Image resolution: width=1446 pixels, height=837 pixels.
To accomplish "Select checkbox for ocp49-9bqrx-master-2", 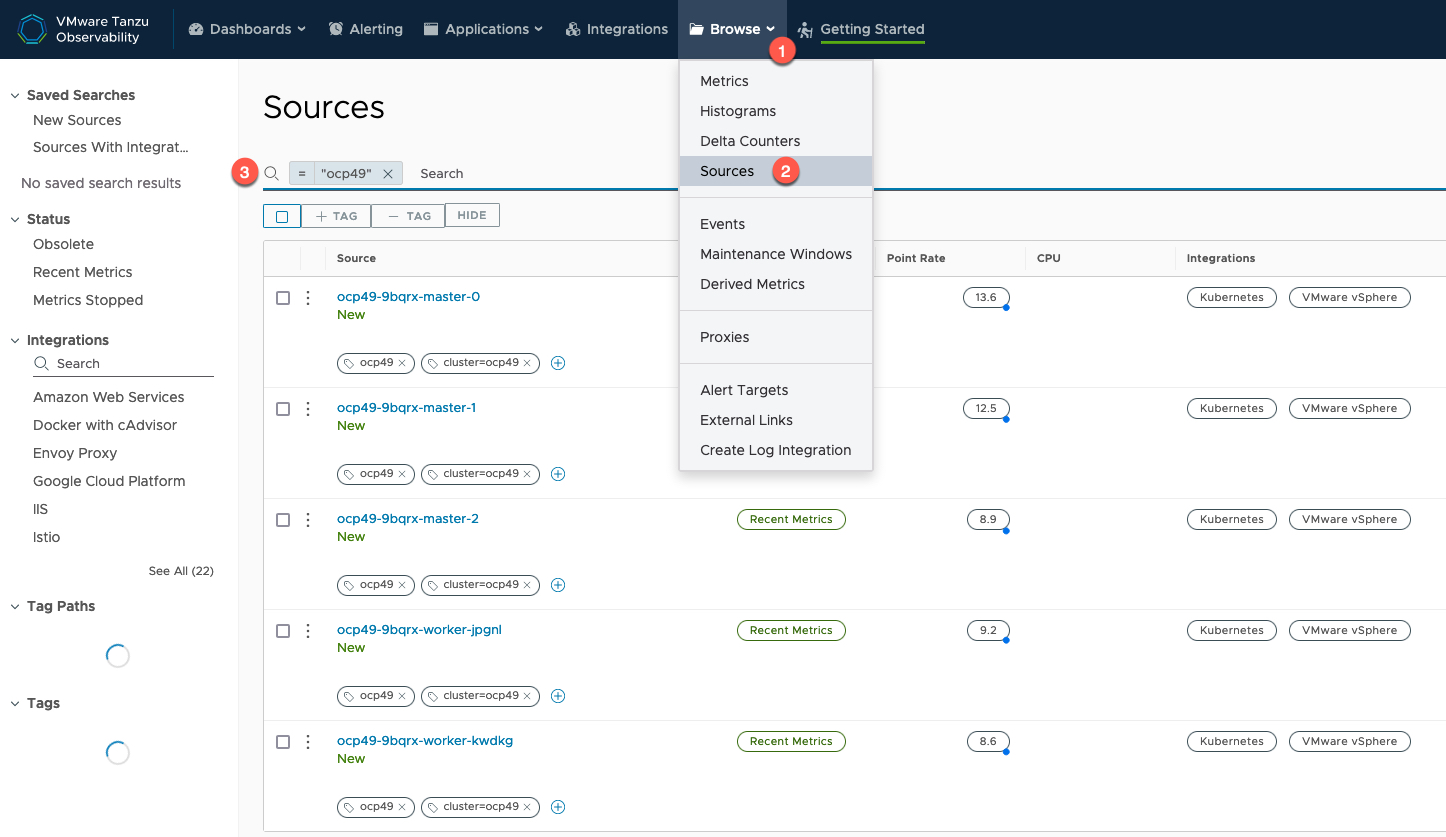I will click(283, 520).
